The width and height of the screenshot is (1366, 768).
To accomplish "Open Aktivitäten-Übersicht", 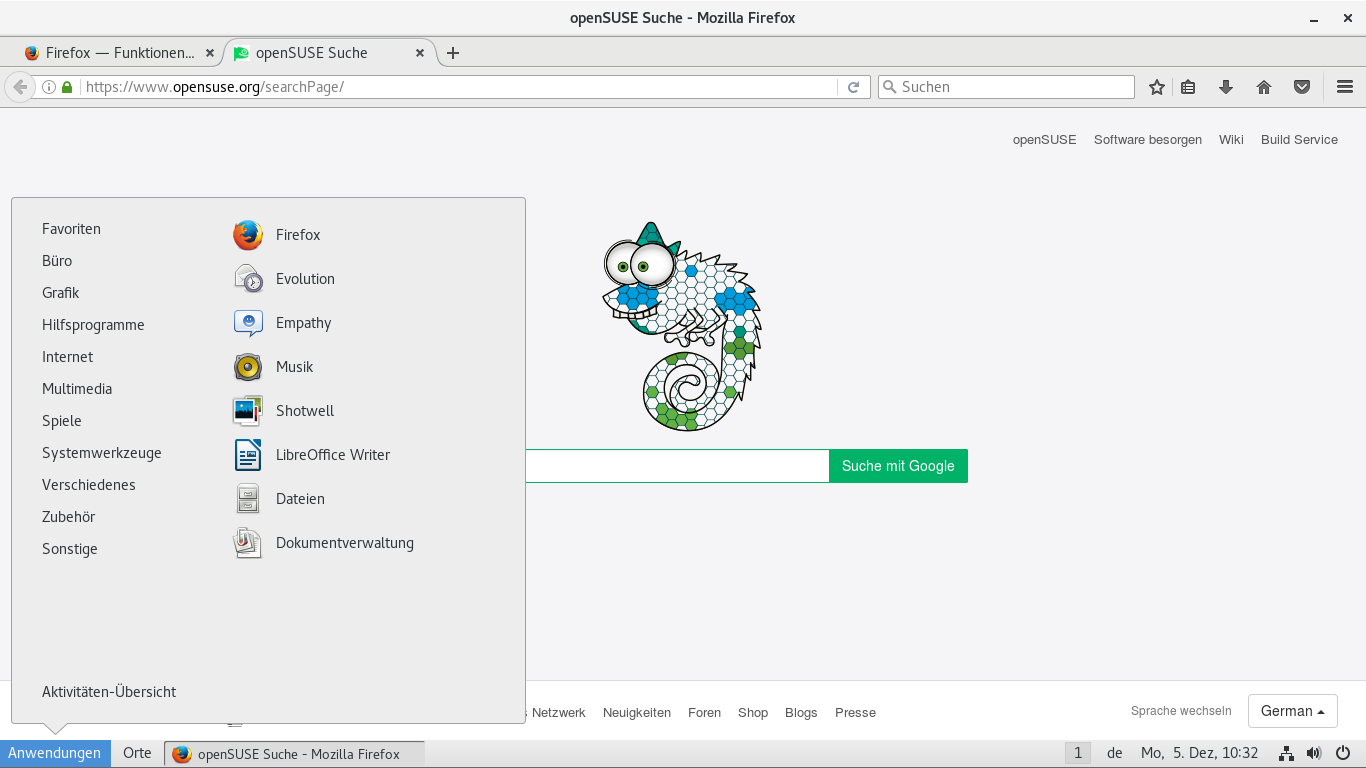I will (x=109, y=692).
